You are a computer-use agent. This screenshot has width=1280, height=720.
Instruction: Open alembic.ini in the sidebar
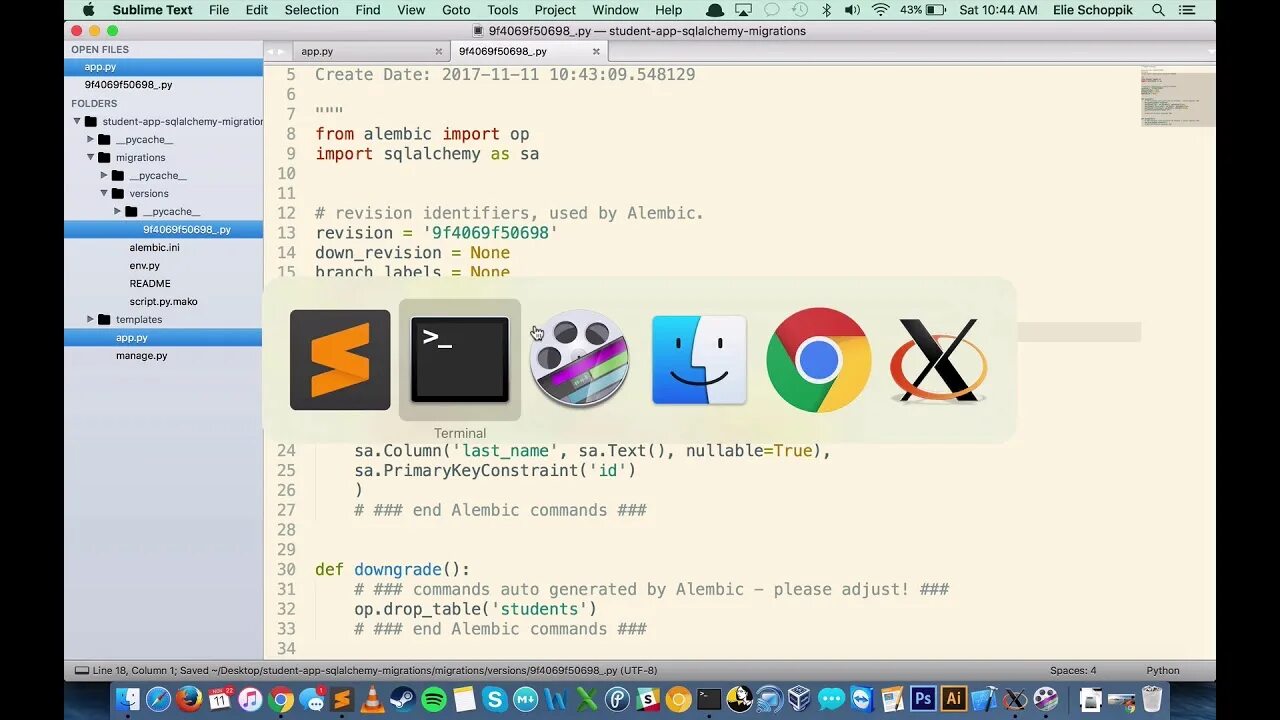154,247
